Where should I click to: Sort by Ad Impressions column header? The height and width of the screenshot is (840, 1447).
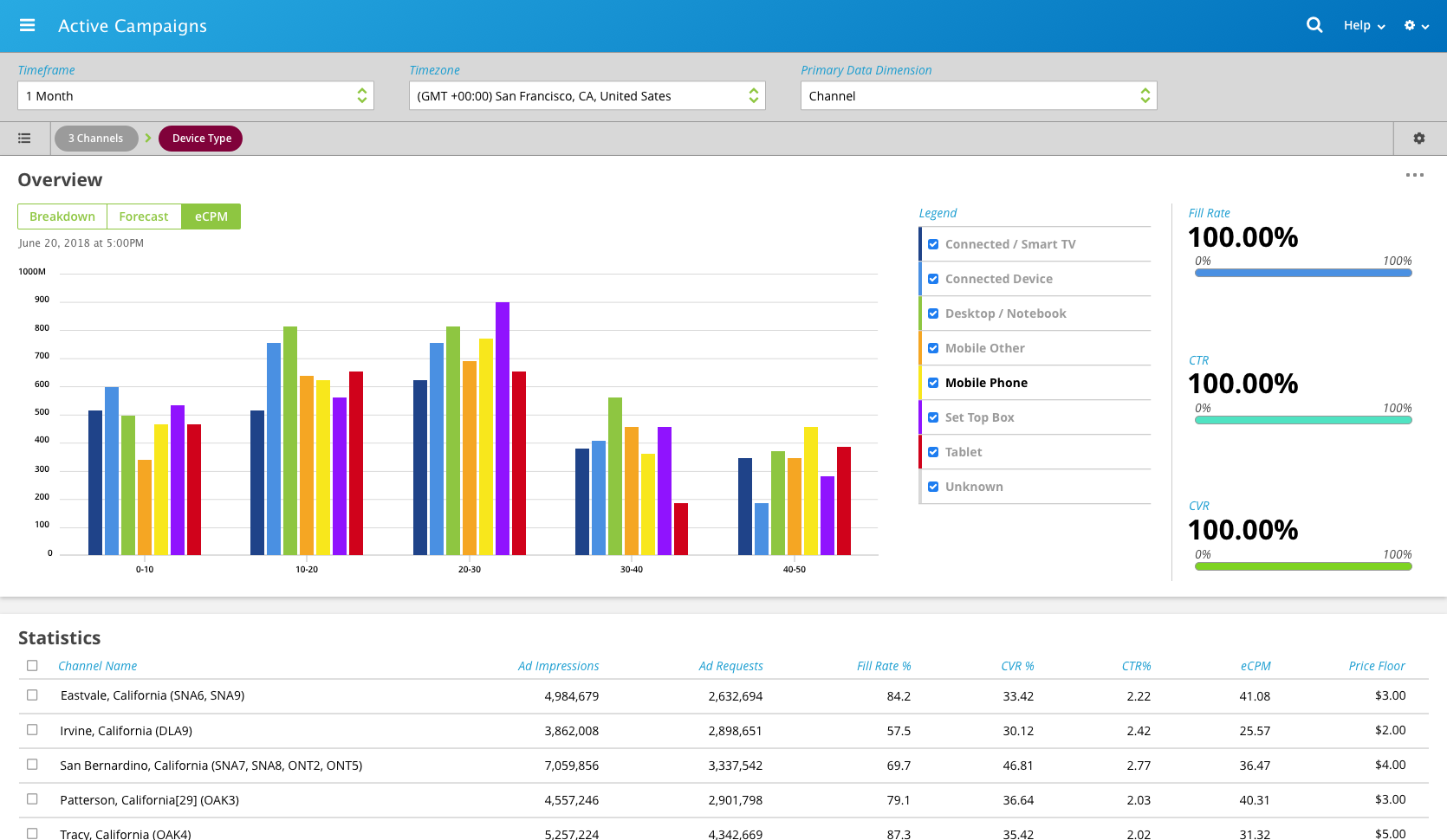(x=558, y=666)
